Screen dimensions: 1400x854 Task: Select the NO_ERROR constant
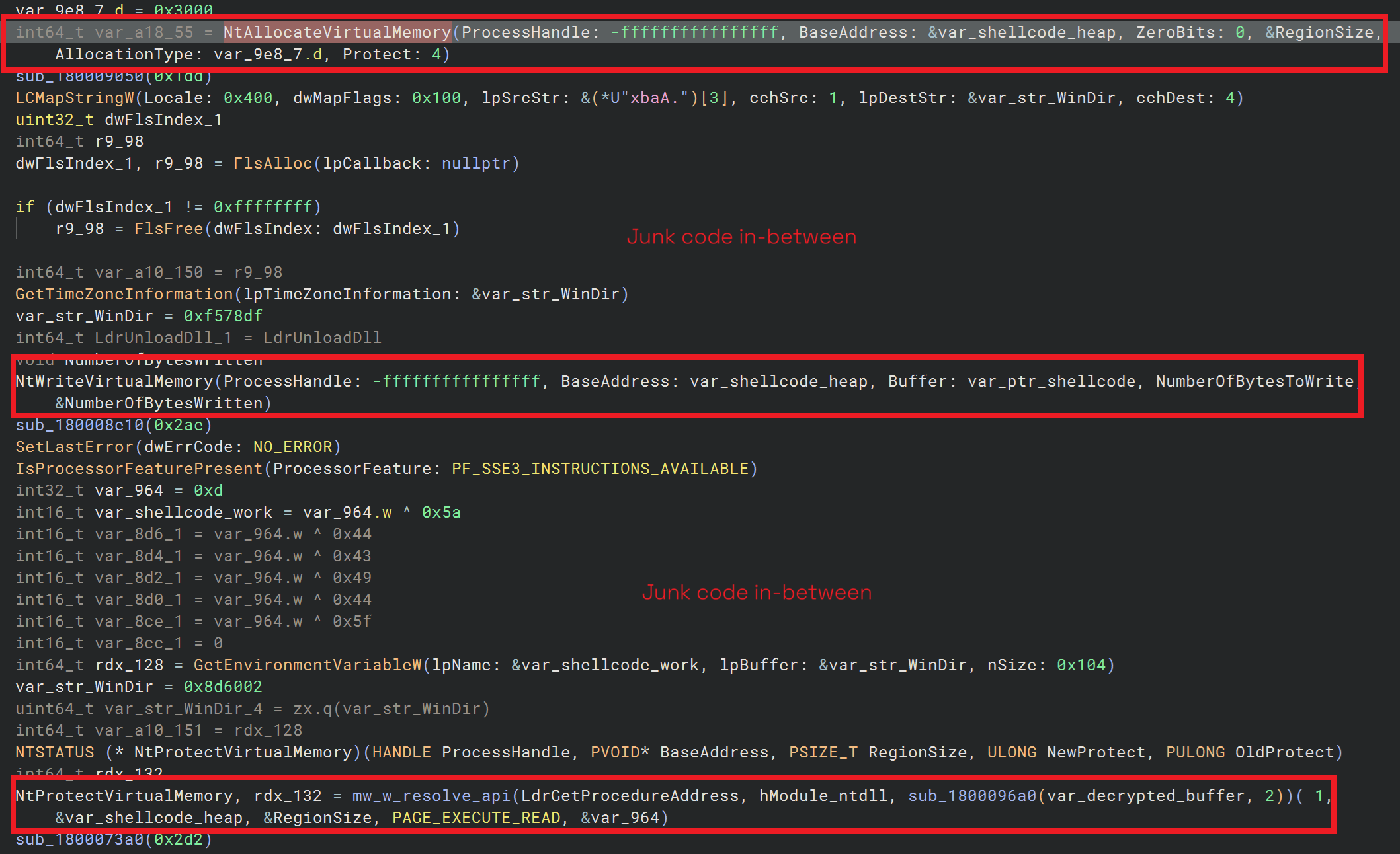[x=292, y=447]
